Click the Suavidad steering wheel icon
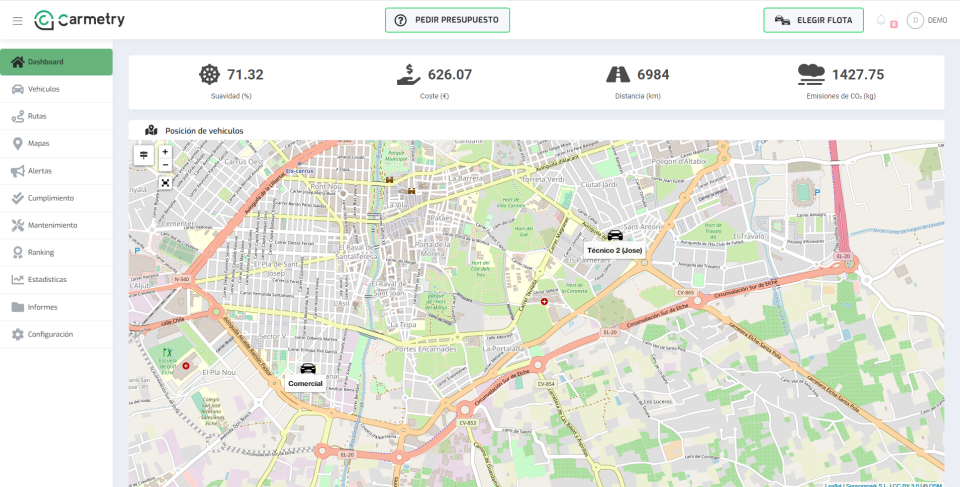This screenshot has height=487, width=960. [x=209, y=74]
